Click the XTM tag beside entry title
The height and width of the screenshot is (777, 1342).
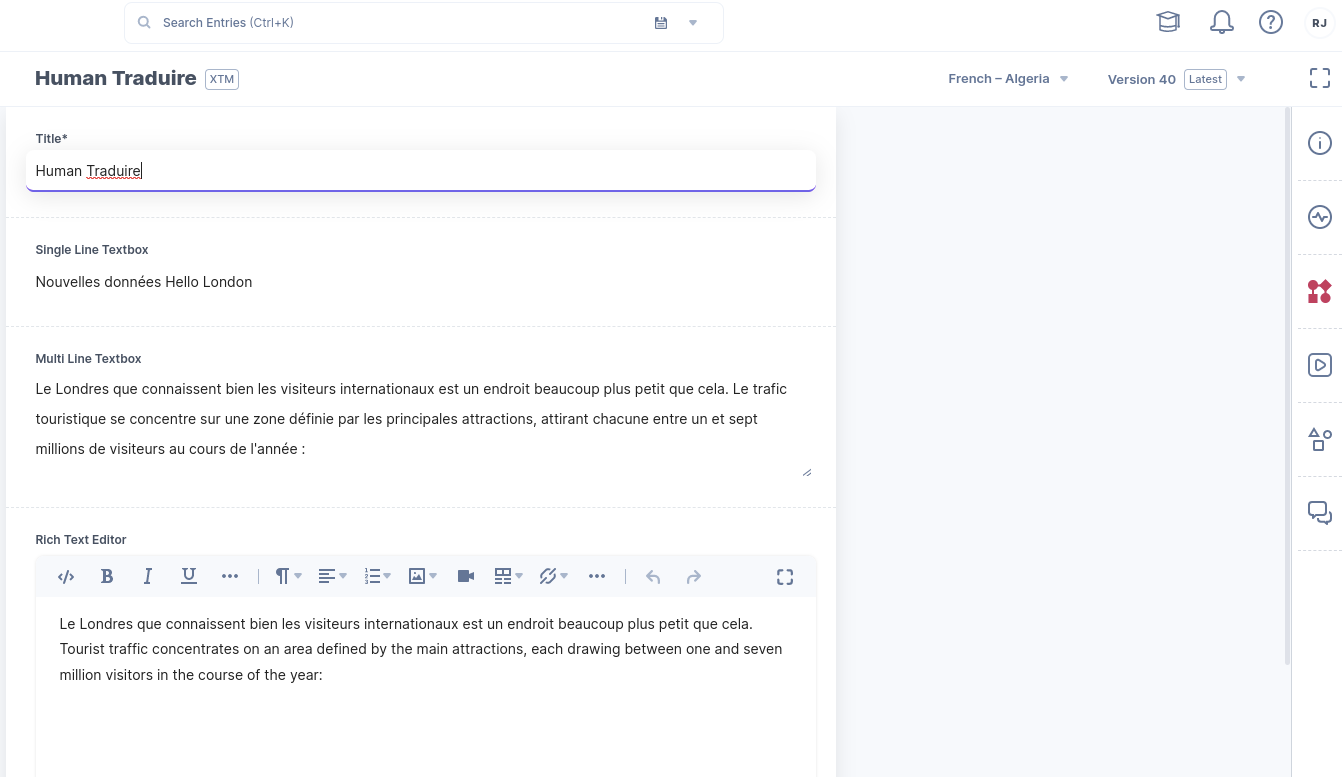pos(222,79)
